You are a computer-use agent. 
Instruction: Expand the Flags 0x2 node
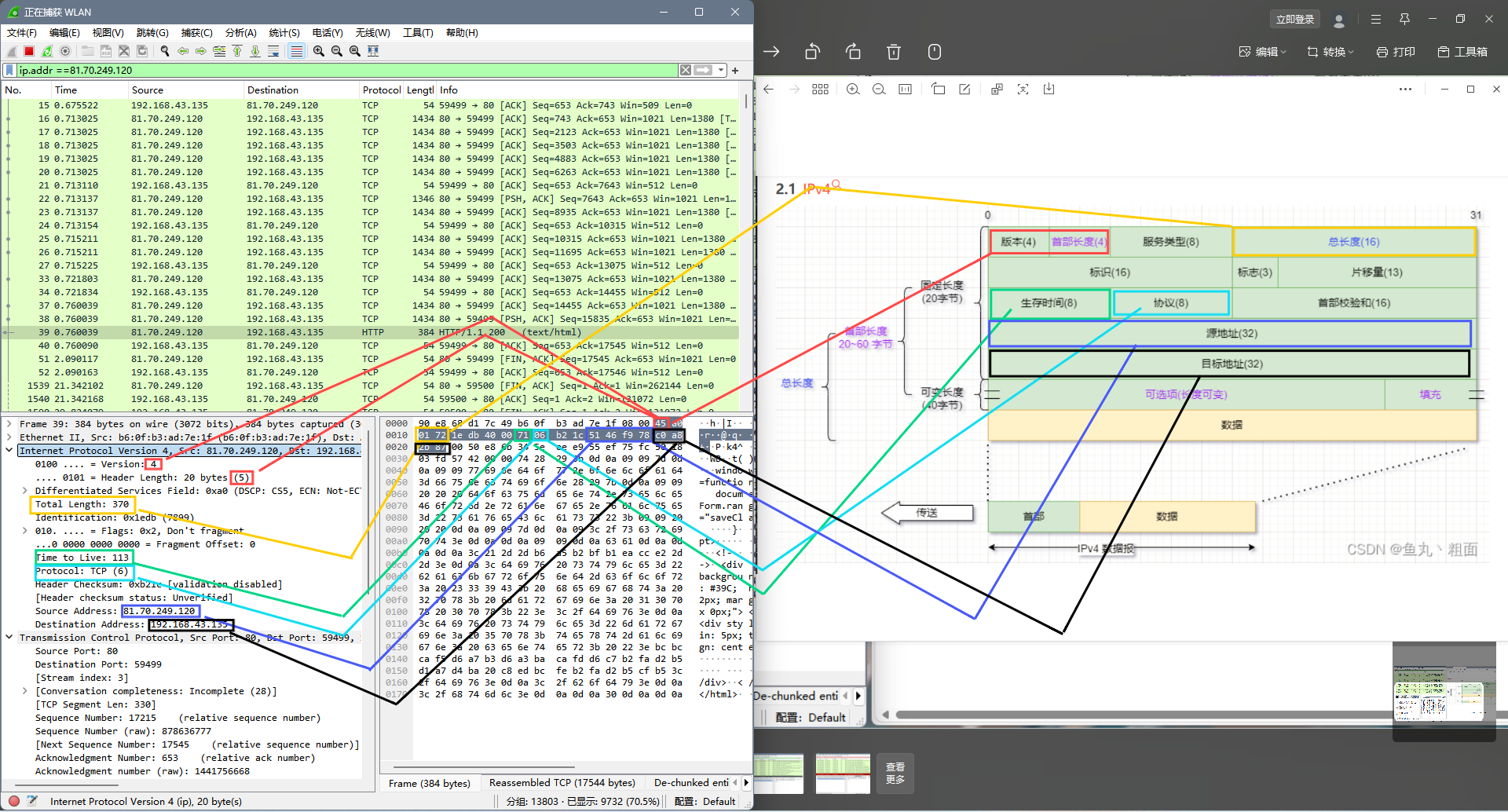[25, 531]
